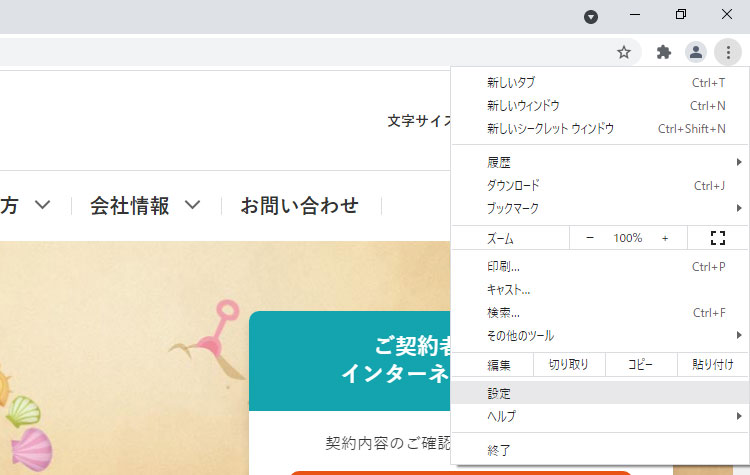Click the bookmark star icon

click(x=624, y=52)
